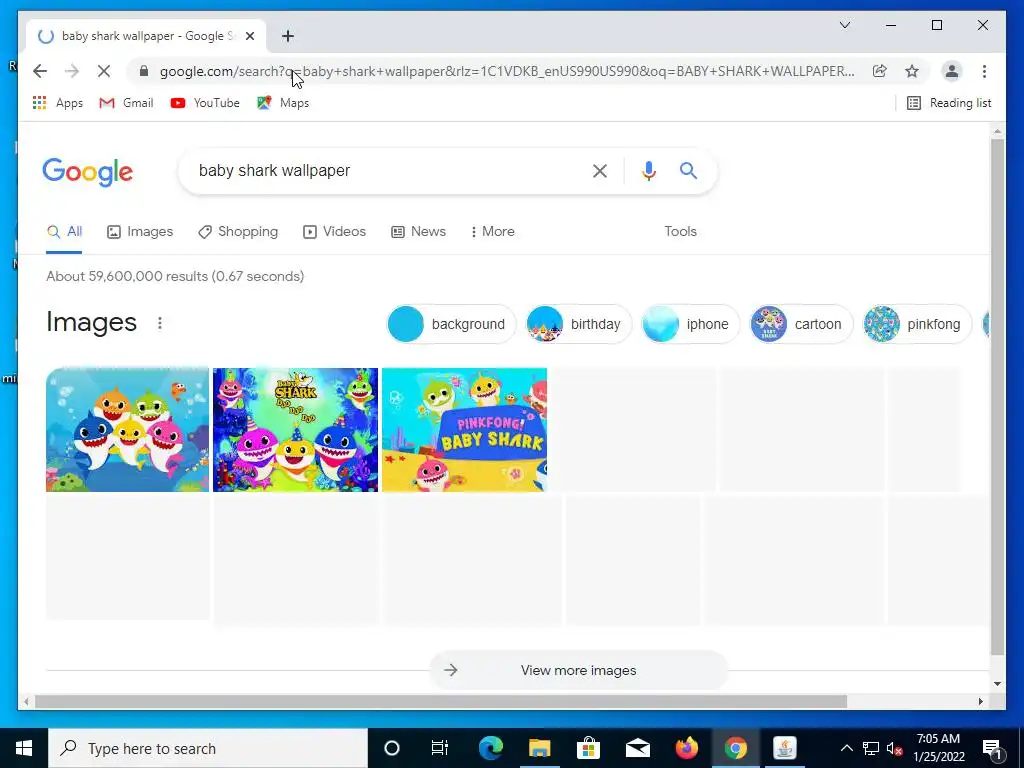The width and height of the screenshot is (1024, 768).
Task: Show hidden system tray icons
Action: (846, 748)
